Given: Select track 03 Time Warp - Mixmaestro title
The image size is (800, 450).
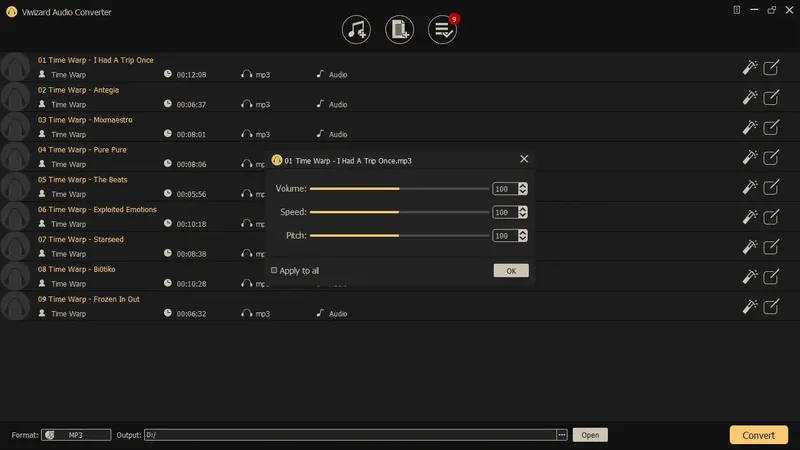Looking at the screenshot, I should [85, 120].
